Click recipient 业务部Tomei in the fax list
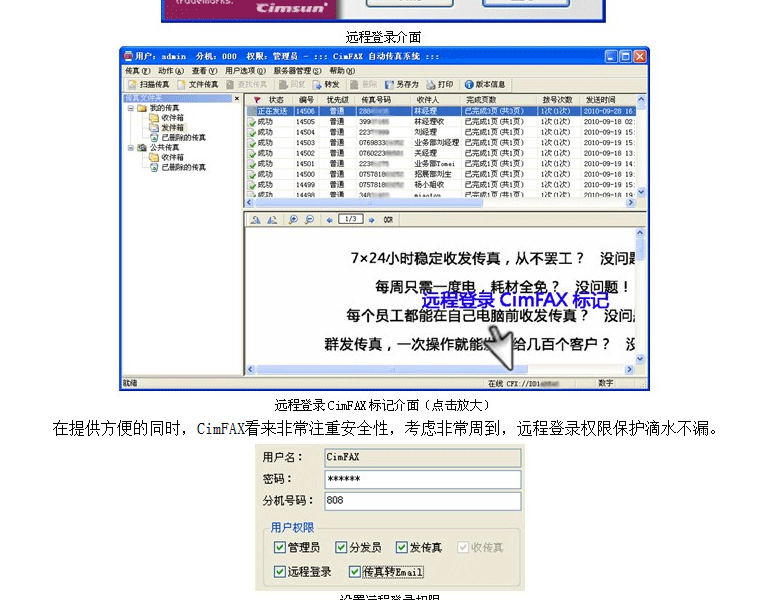This screenshot has width=760, height=600. click(434, 164)
